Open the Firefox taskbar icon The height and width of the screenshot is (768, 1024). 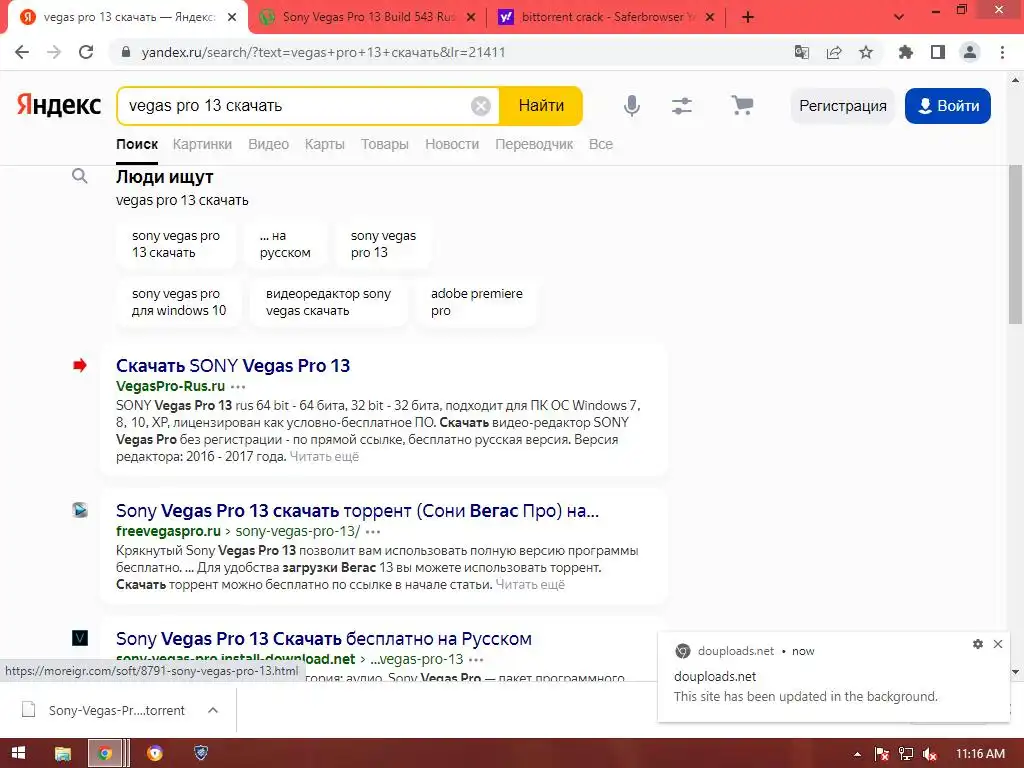point(155,754)
